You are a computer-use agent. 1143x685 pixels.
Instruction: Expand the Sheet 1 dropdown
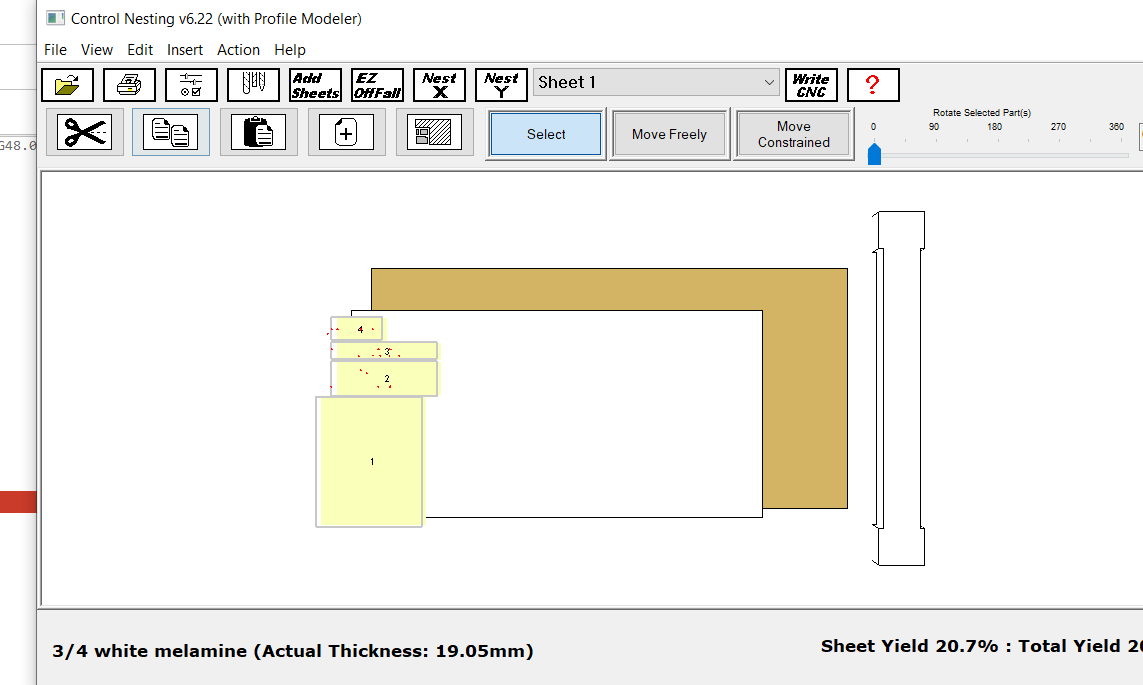(768, 83)
